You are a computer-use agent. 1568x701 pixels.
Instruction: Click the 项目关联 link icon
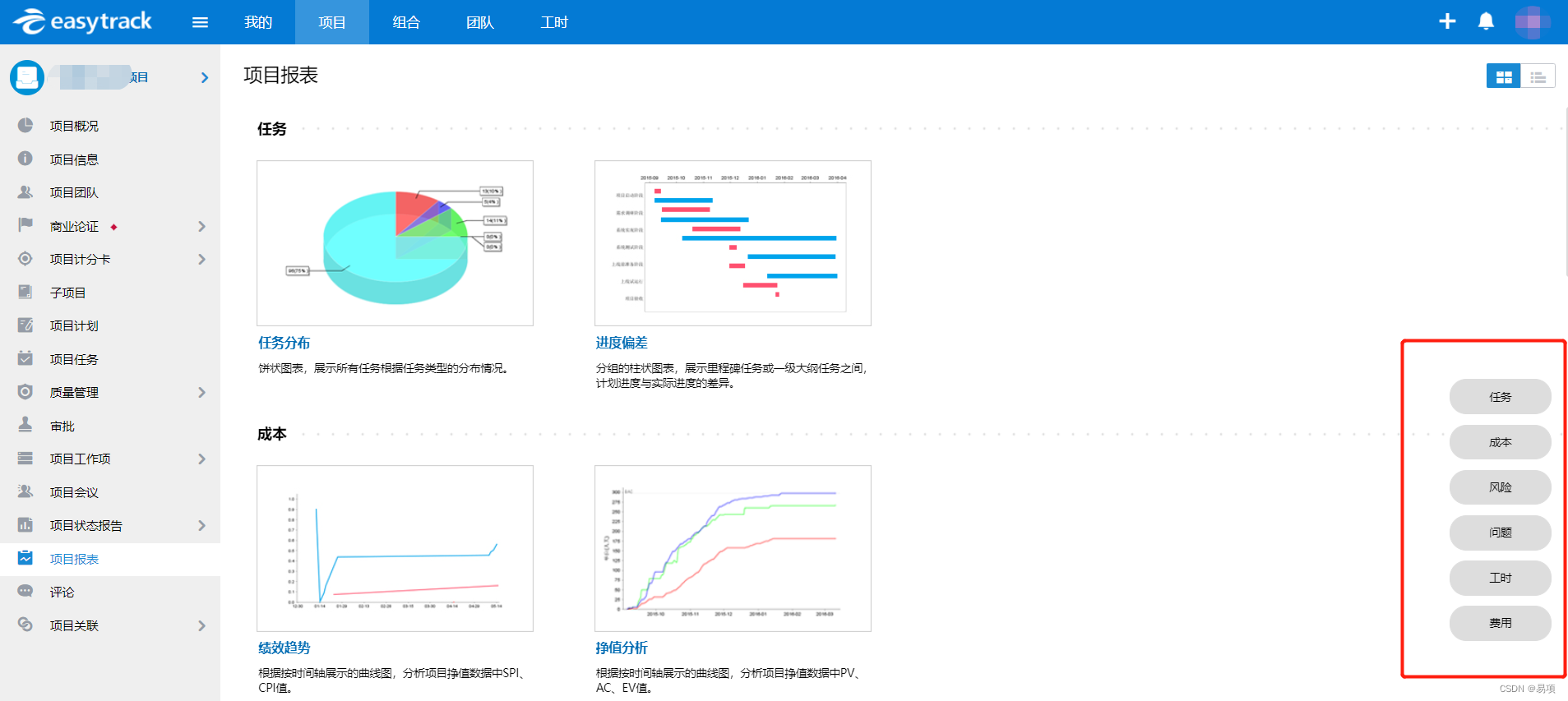25,625
